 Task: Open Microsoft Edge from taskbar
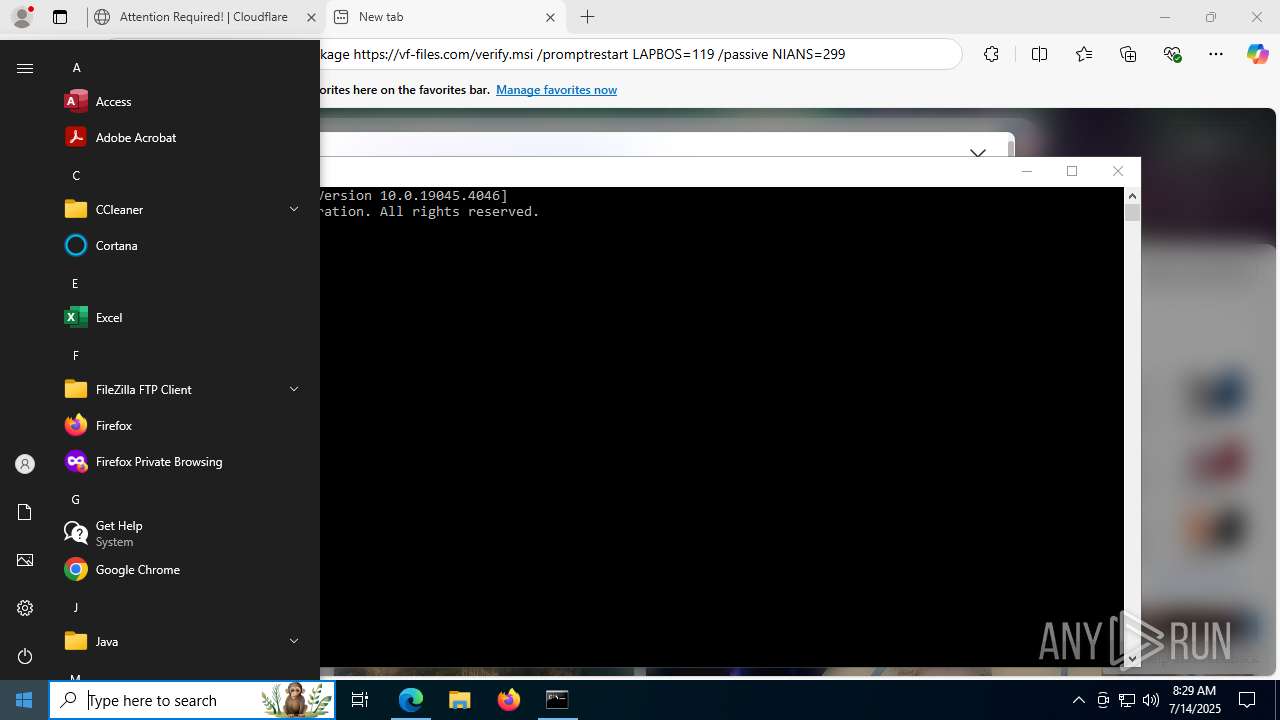pyautogui.click(x=411, y=700)
